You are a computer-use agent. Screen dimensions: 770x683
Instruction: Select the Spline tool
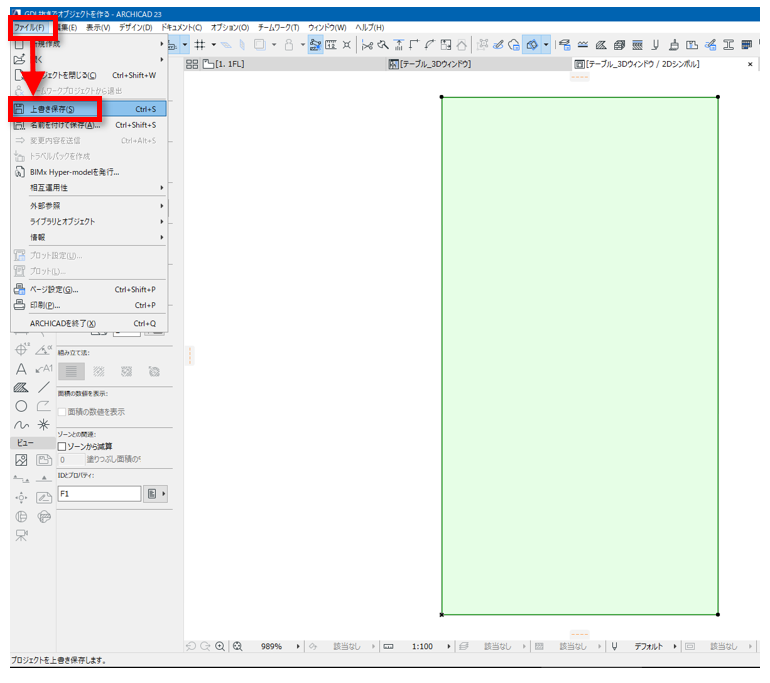point(21,425)
